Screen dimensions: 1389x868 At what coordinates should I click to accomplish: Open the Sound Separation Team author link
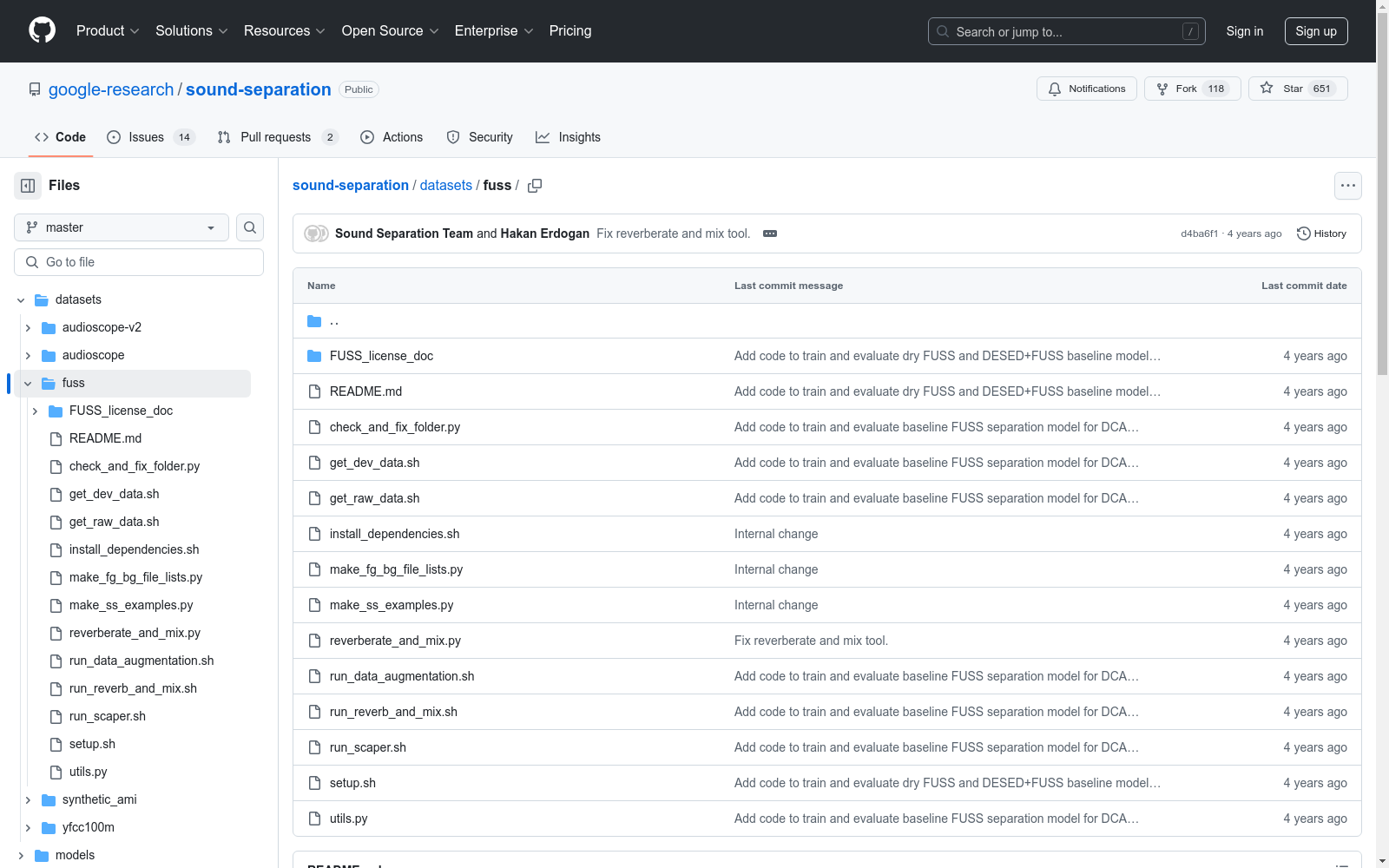coord(404,233)
